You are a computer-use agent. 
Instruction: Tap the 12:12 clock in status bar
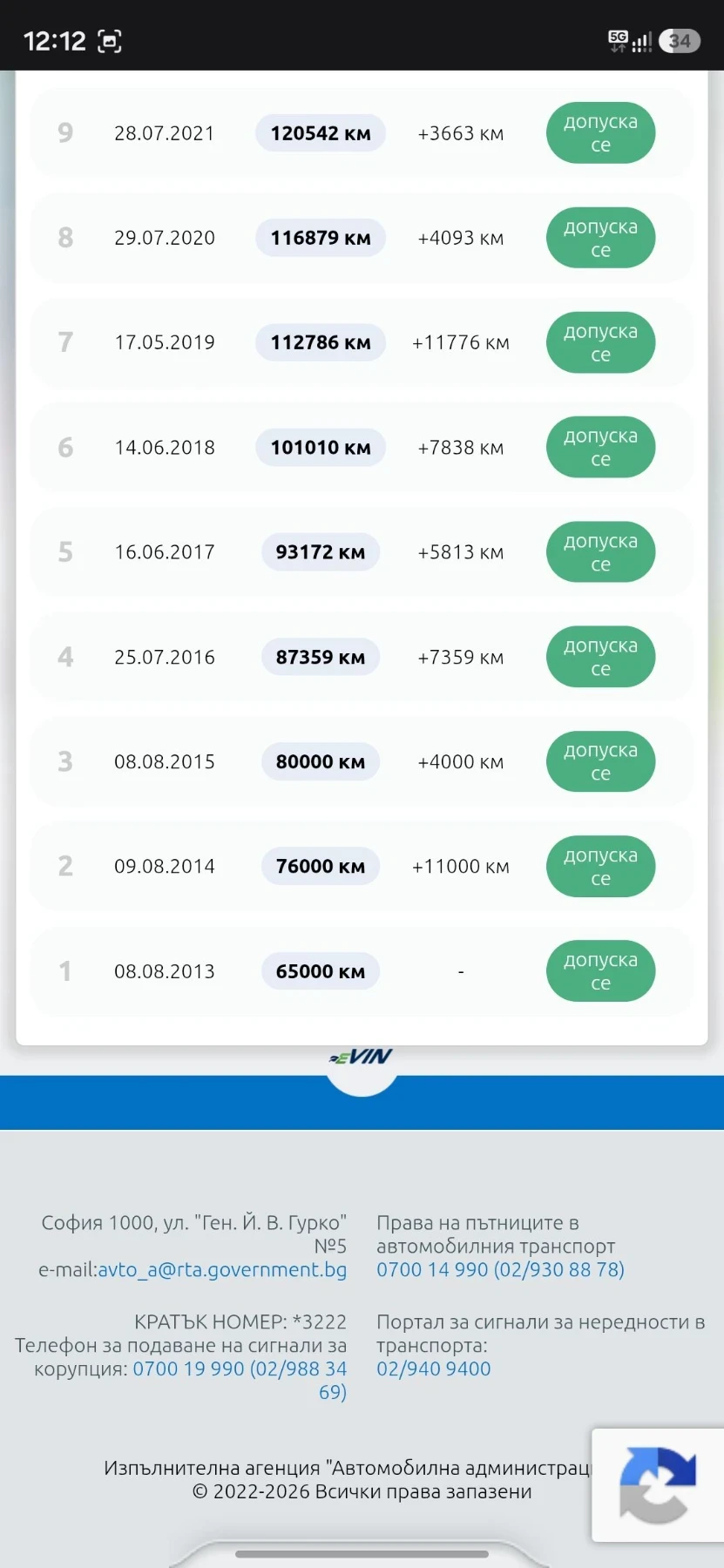pyautogui.click(x=54, y=41)
